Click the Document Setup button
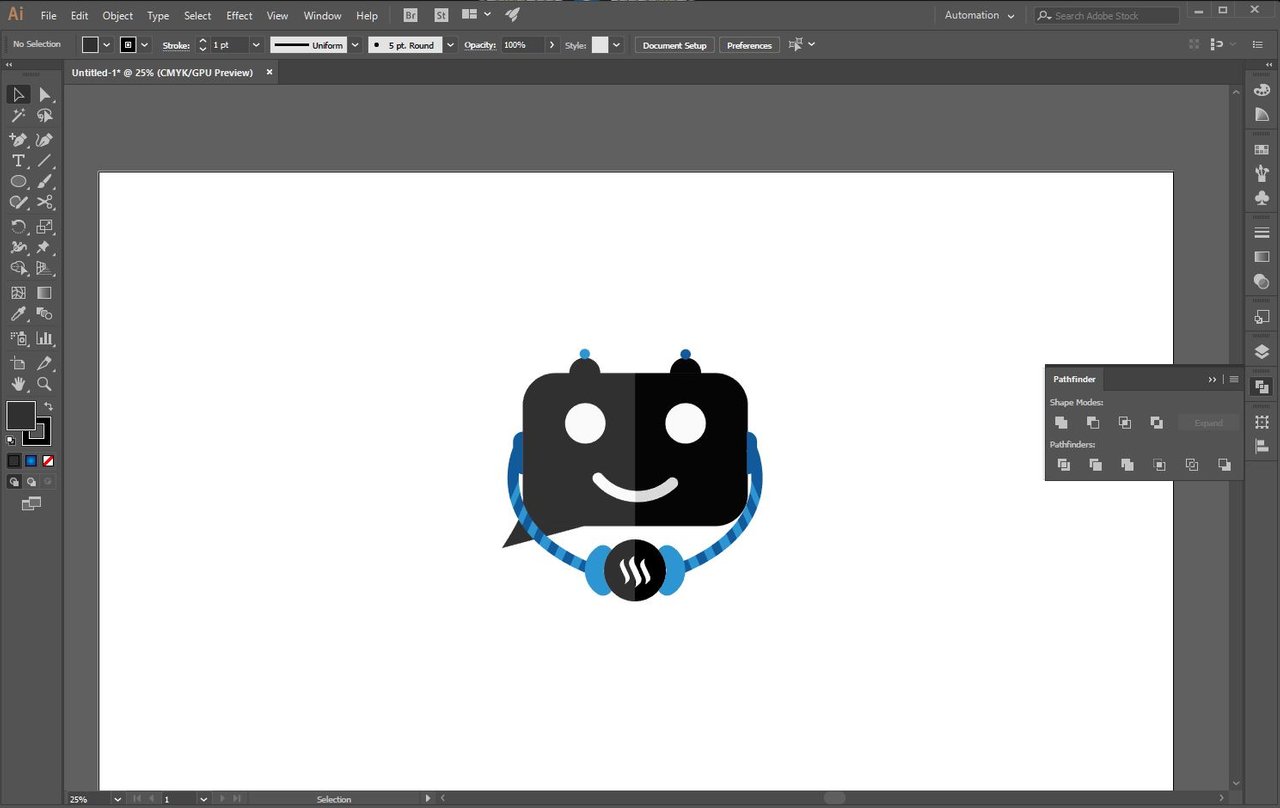Image resolution: width=1280 pixels, height=808 pixels. (x=674, y=45)
